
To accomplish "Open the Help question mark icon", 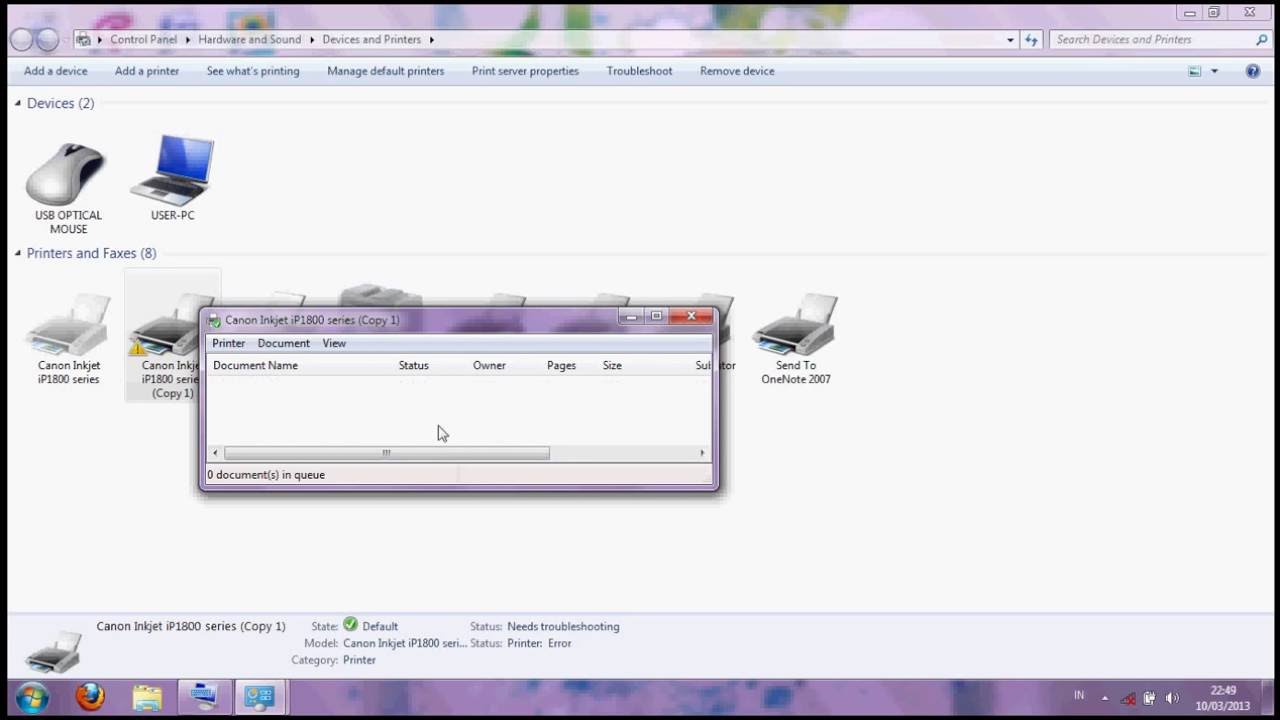I will point(1252,71).
